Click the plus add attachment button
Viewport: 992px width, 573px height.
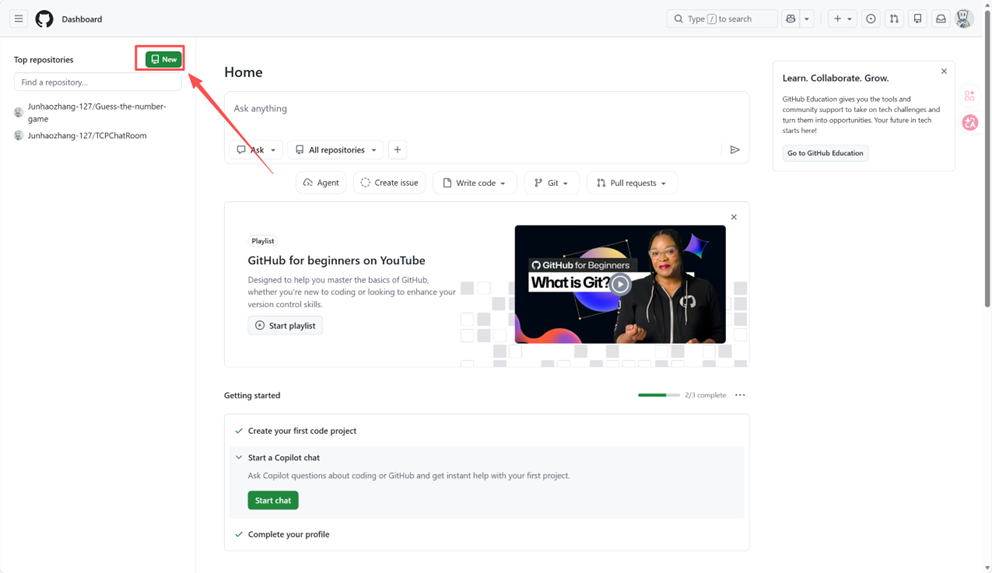tap(397, 150)
